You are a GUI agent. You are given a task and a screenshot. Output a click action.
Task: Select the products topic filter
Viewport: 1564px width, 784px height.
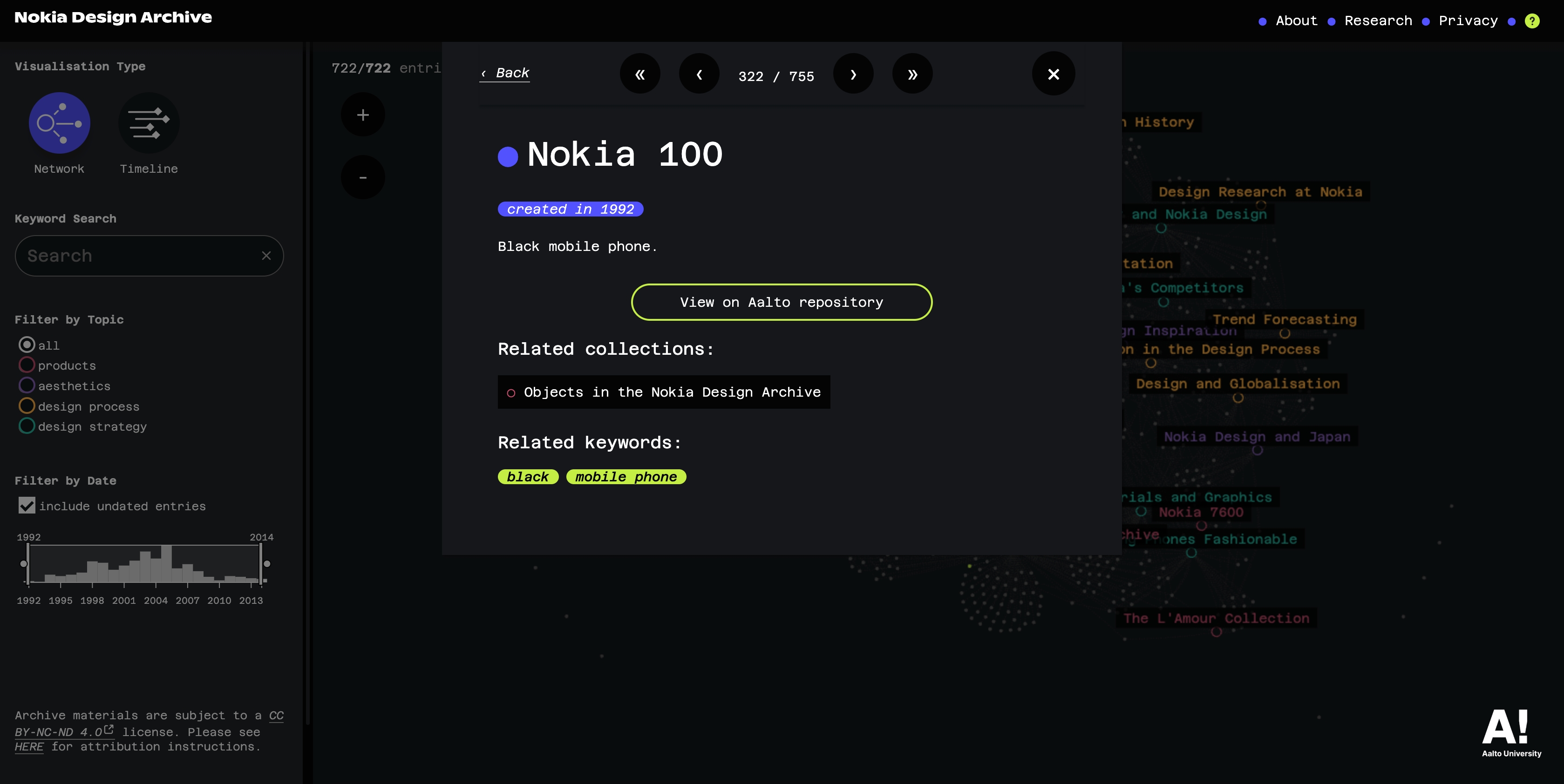click(27, 365)
